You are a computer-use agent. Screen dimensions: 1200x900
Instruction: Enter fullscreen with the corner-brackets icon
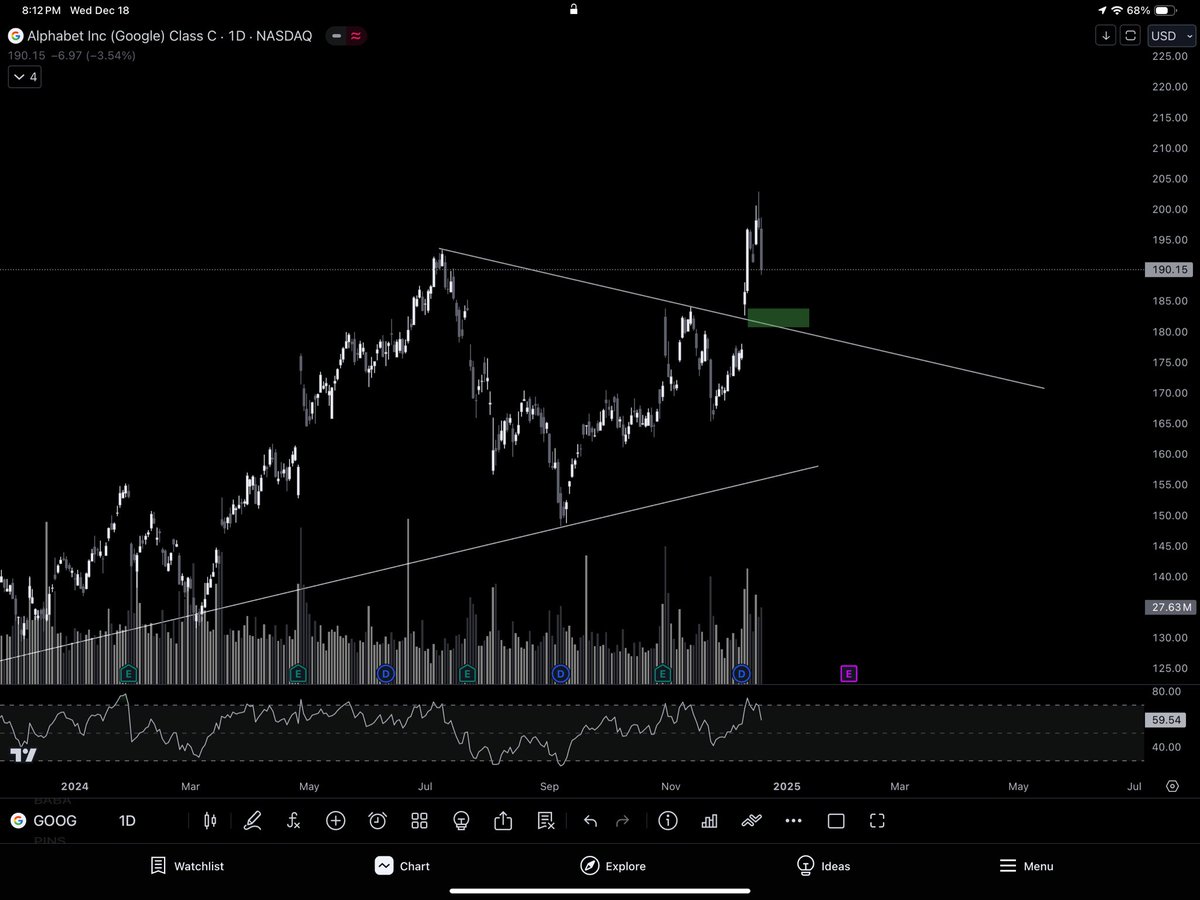click(877, 821)
